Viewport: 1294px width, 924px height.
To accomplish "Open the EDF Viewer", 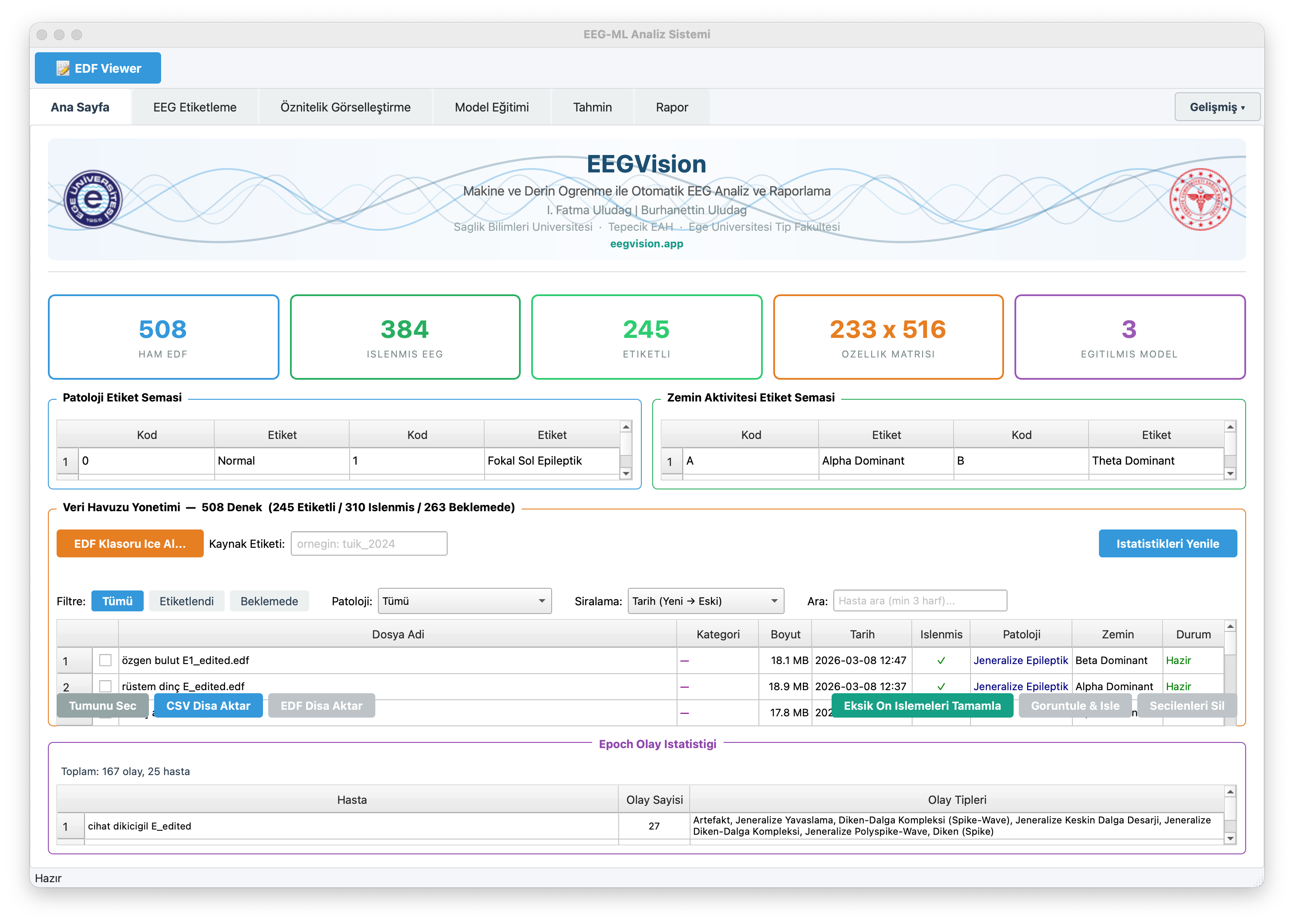I will pos(97,67).
